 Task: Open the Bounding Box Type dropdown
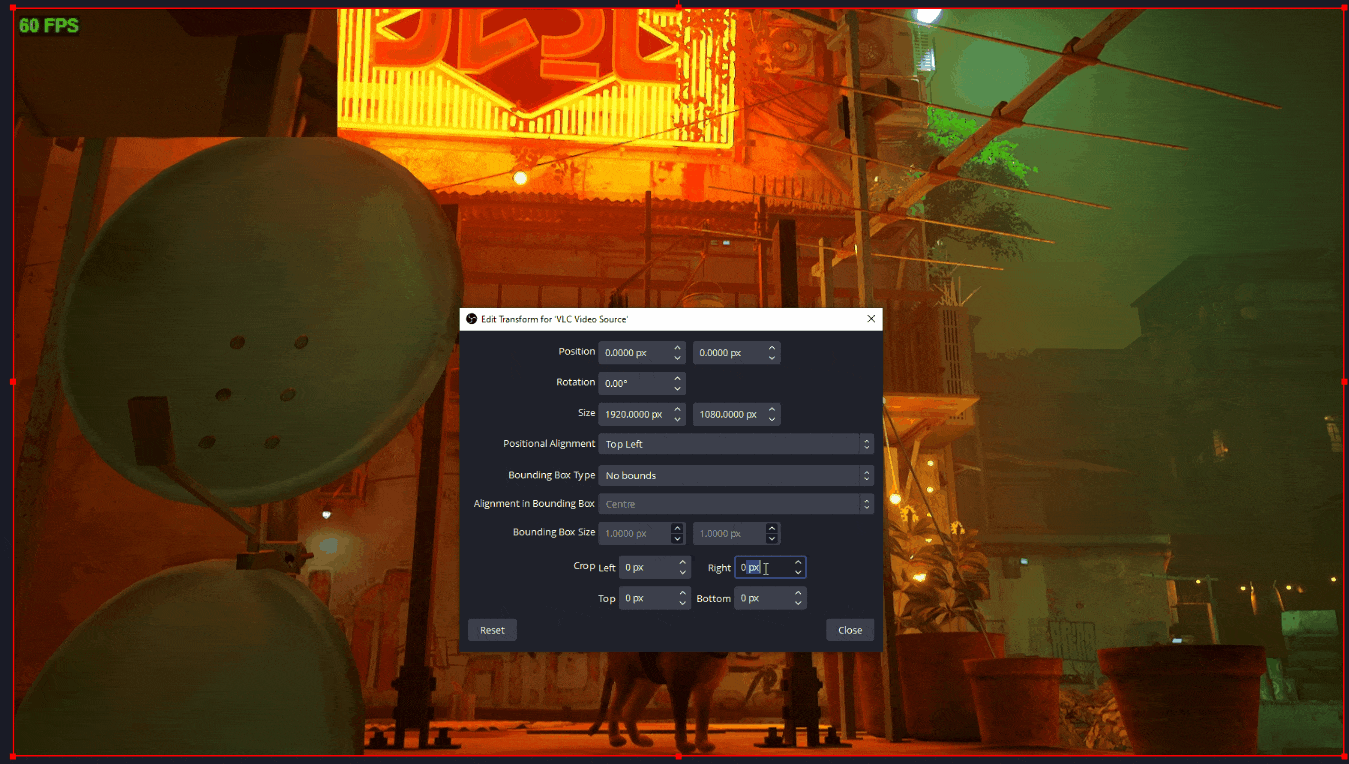736,475
